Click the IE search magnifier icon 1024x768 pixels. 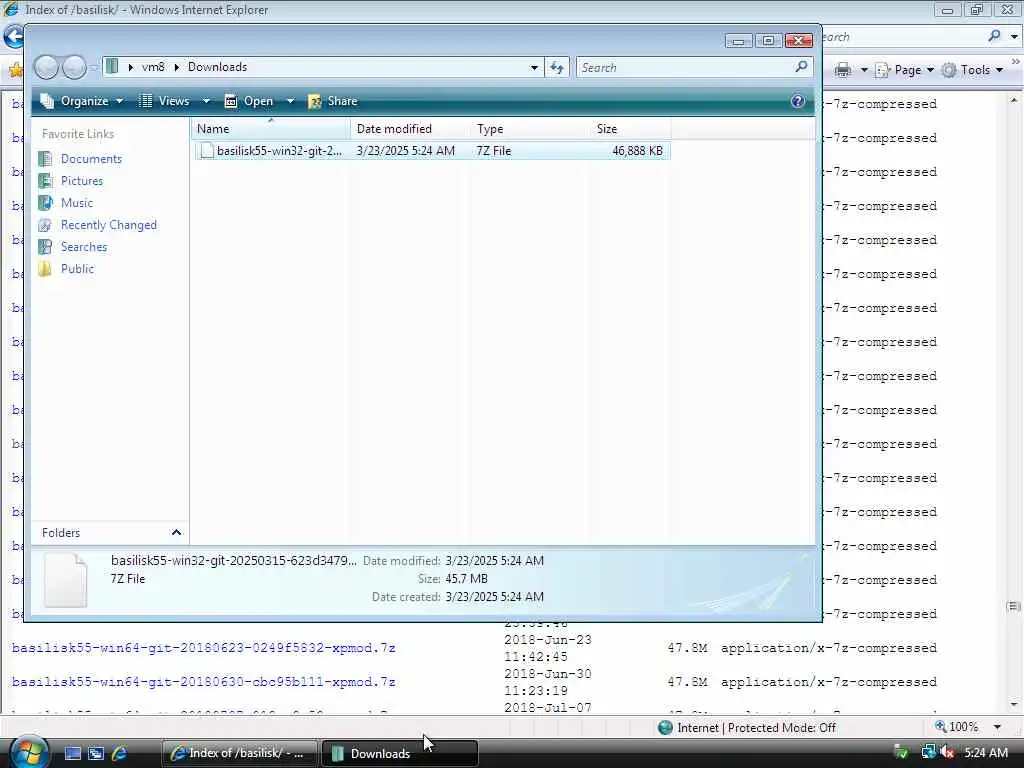[995, 36]
